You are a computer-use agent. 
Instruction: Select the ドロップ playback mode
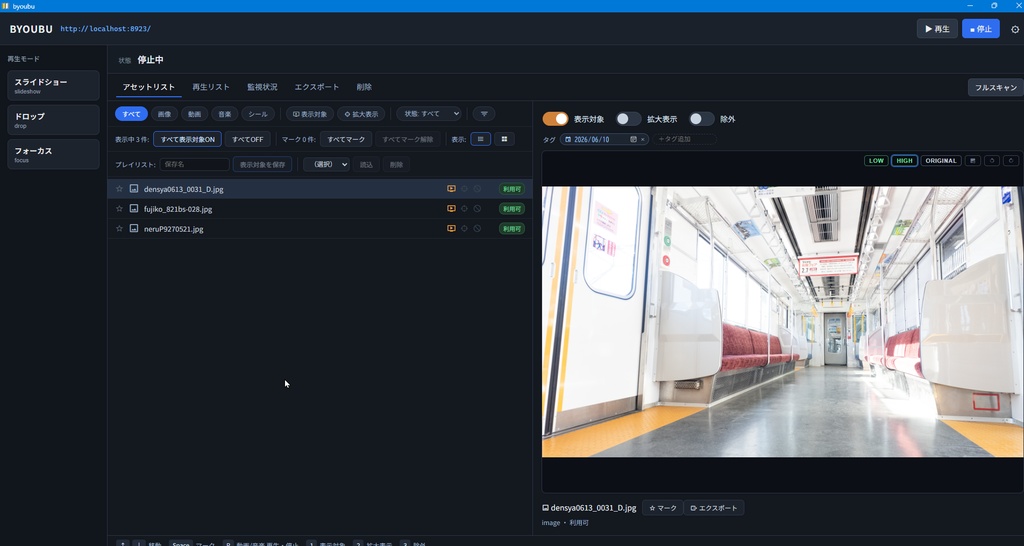pos(54,120)
